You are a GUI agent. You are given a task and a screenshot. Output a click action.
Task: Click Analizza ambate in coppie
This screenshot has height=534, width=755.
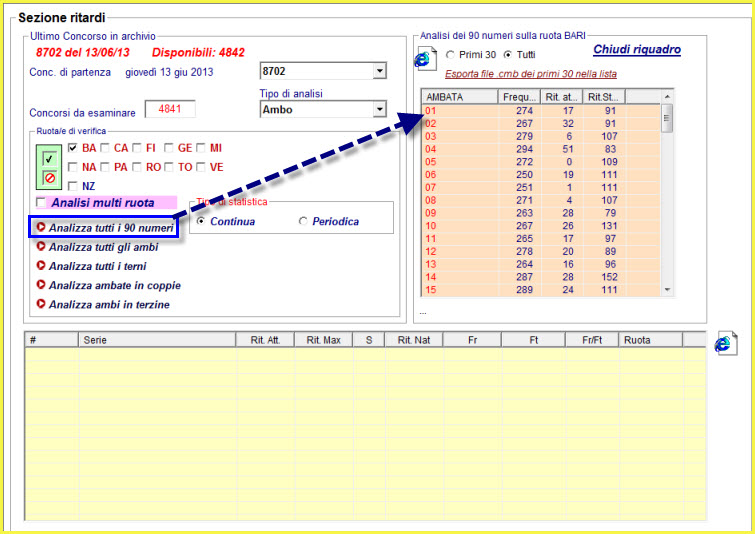(115, 286)
